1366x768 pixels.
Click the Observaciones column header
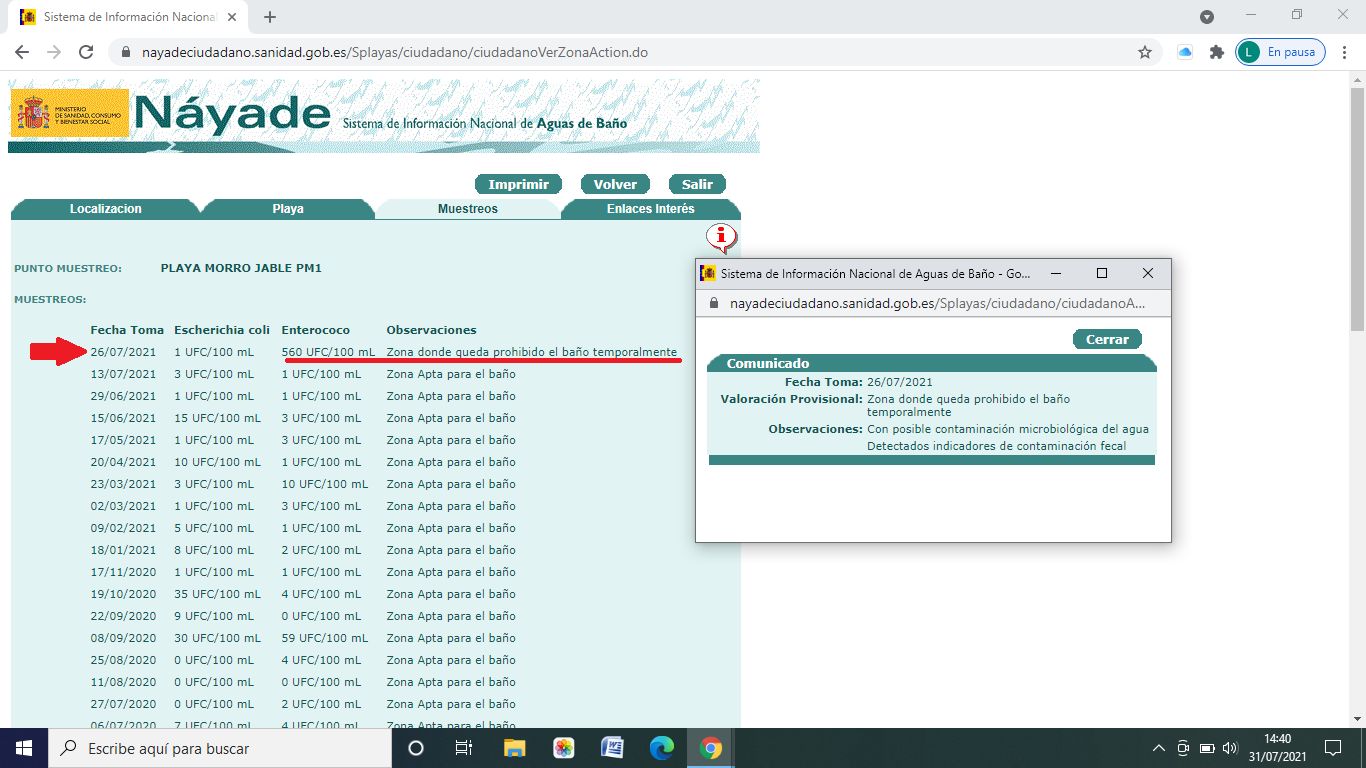click(x=431, y=330)
